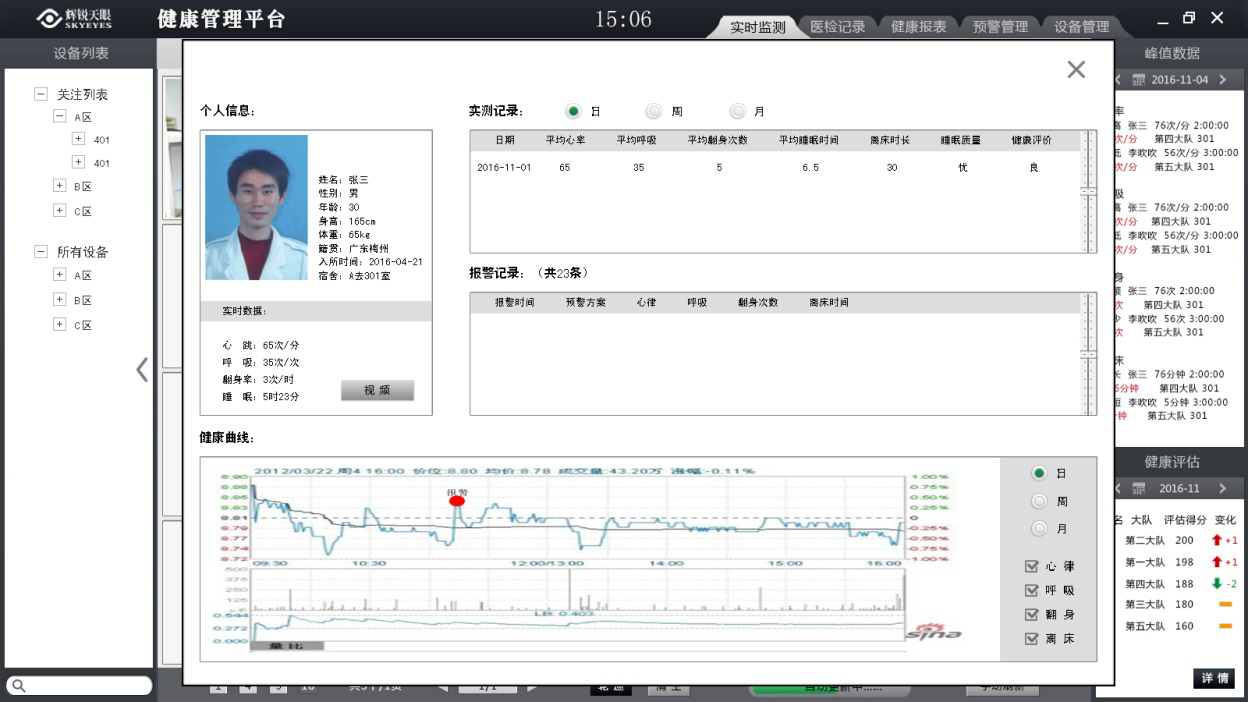
Task: Uncheck the 心律 curve checkbox
Action: 1032,566
